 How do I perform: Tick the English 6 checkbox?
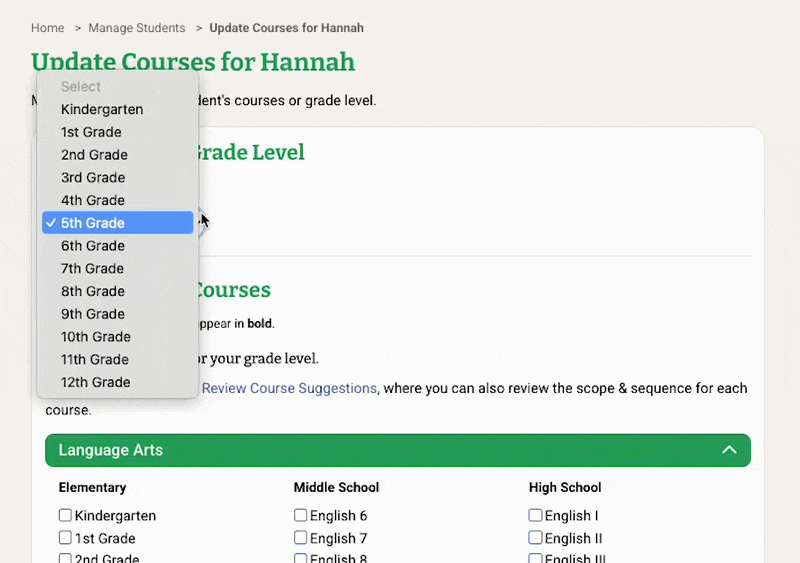click(300, 516)
